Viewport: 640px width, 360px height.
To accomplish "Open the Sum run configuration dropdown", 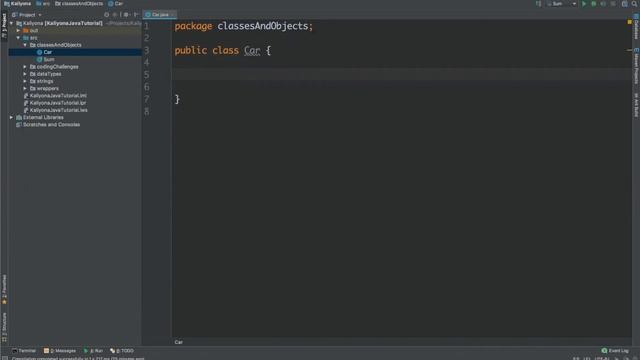I will click(x=562, y=4).
